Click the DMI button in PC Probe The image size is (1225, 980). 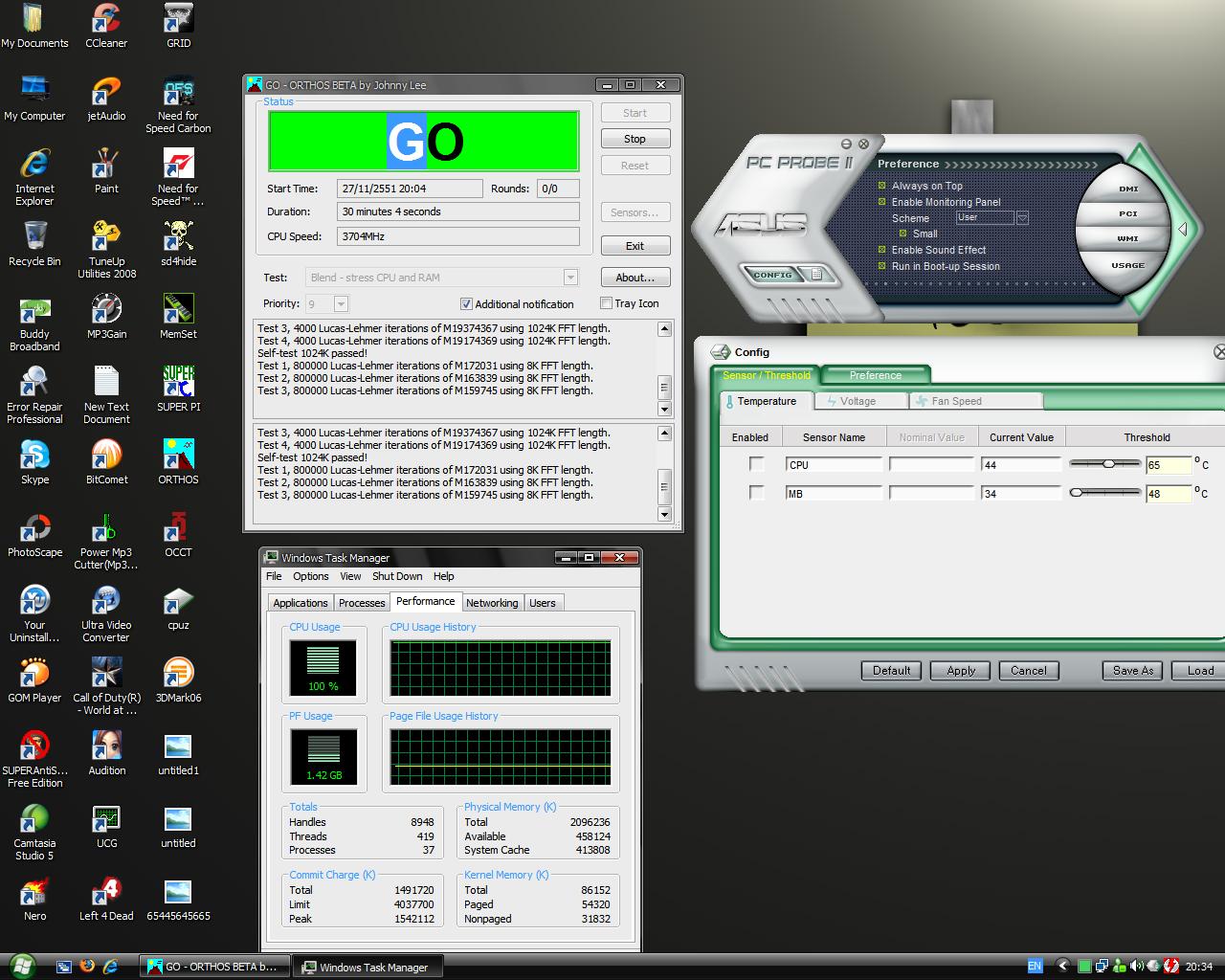[1128, 189]
